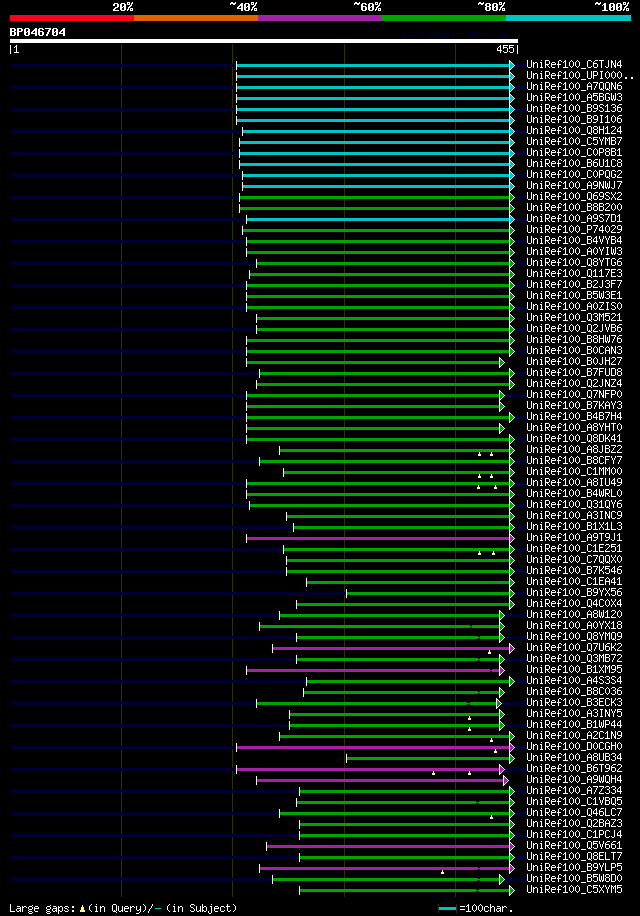Viewport: 640px width, 916px height.
Task: Select hit label UniRef100_A0ZIS0
Action: tap(574, 307)
